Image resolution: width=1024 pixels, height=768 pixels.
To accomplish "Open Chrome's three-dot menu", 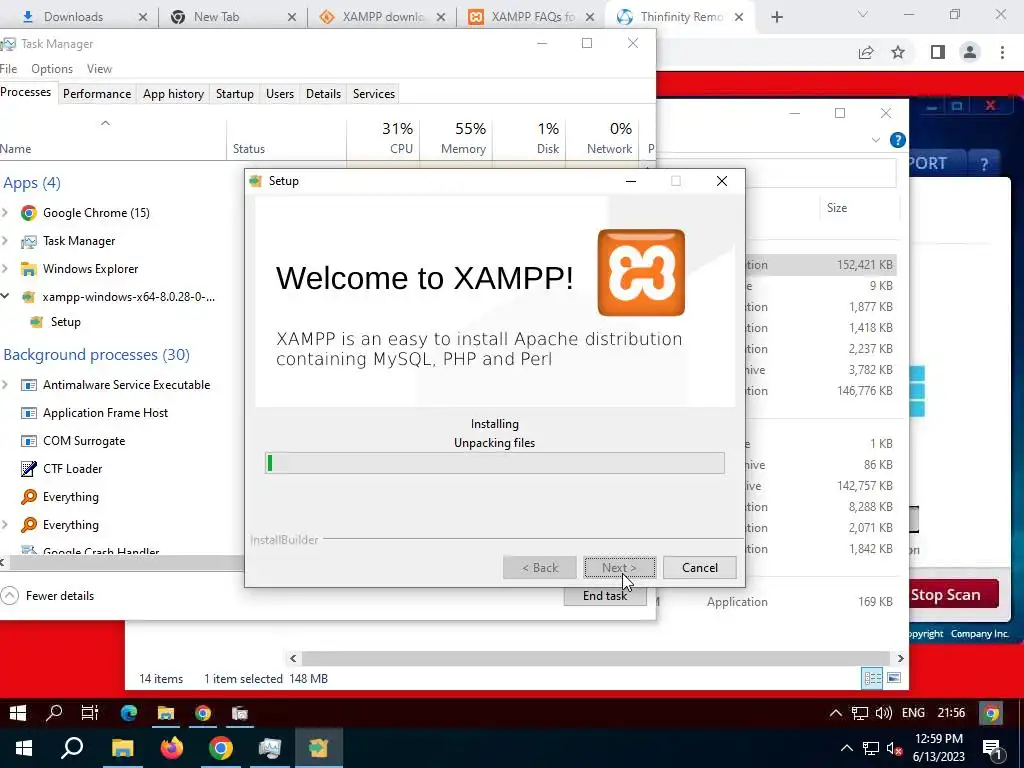I will (1002, 52).
